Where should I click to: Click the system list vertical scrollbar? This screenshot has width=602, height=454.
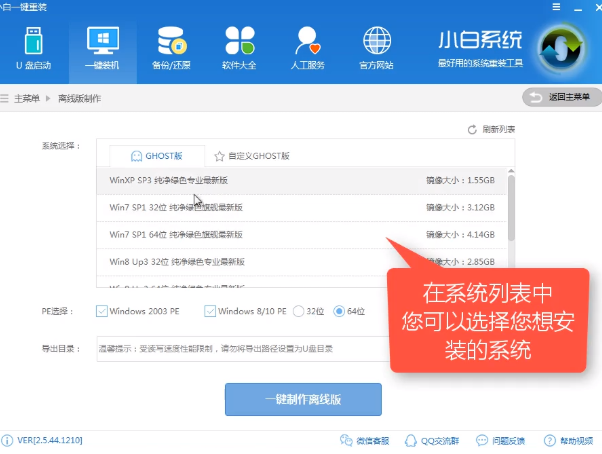511,210
